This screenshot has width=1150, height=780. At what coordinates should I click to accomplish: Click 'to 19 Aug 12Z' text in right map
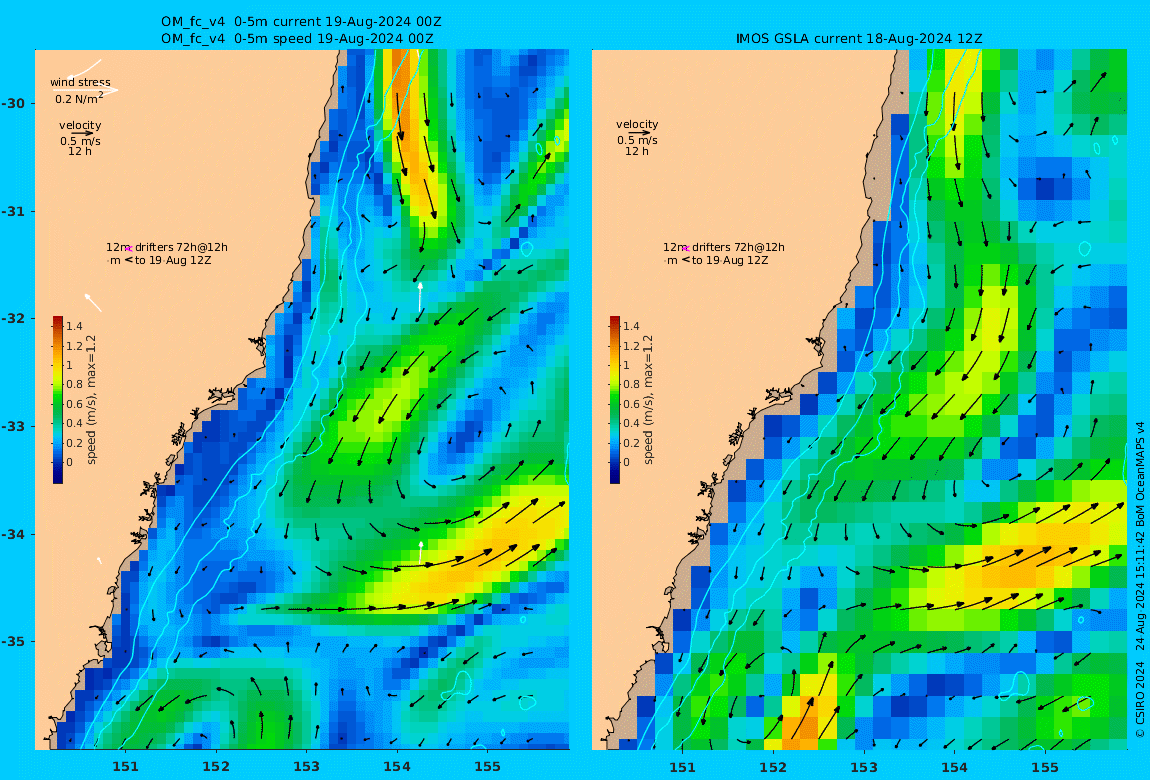[x=730, y=260]
